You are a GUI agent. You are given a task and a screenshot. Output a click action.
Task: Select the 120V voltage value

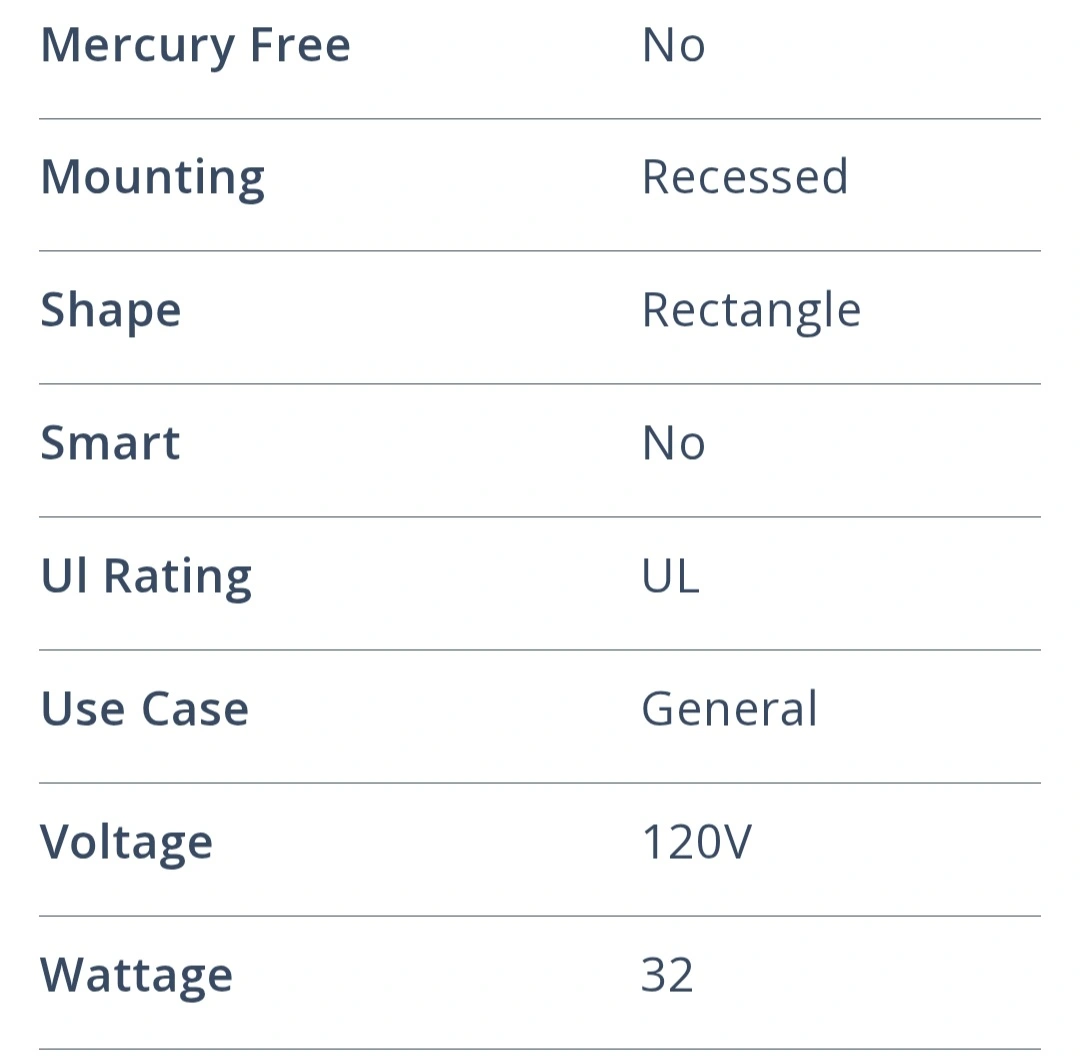(x=695, y=842)
